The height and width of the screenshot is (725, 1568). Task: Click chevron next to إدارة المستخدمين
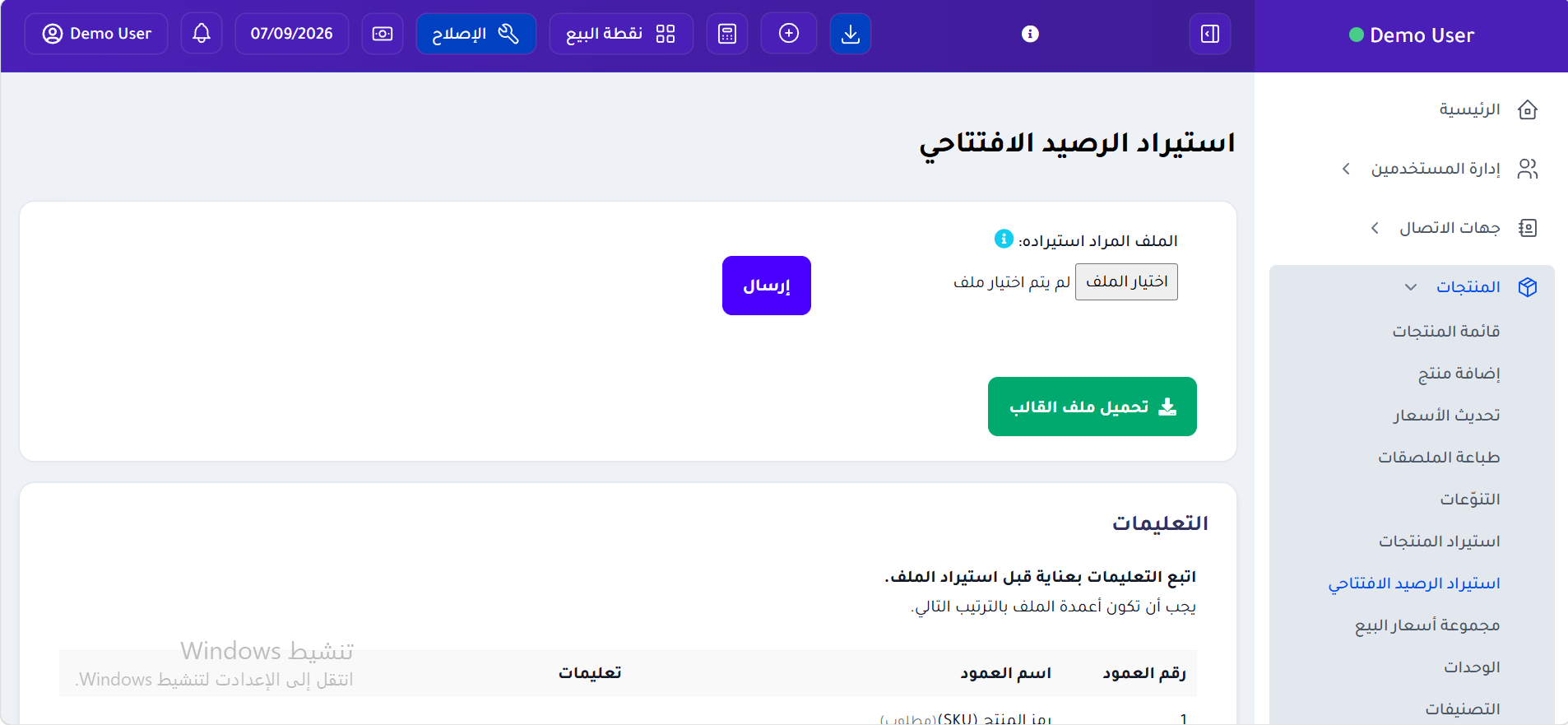[x=1346, y=169]
